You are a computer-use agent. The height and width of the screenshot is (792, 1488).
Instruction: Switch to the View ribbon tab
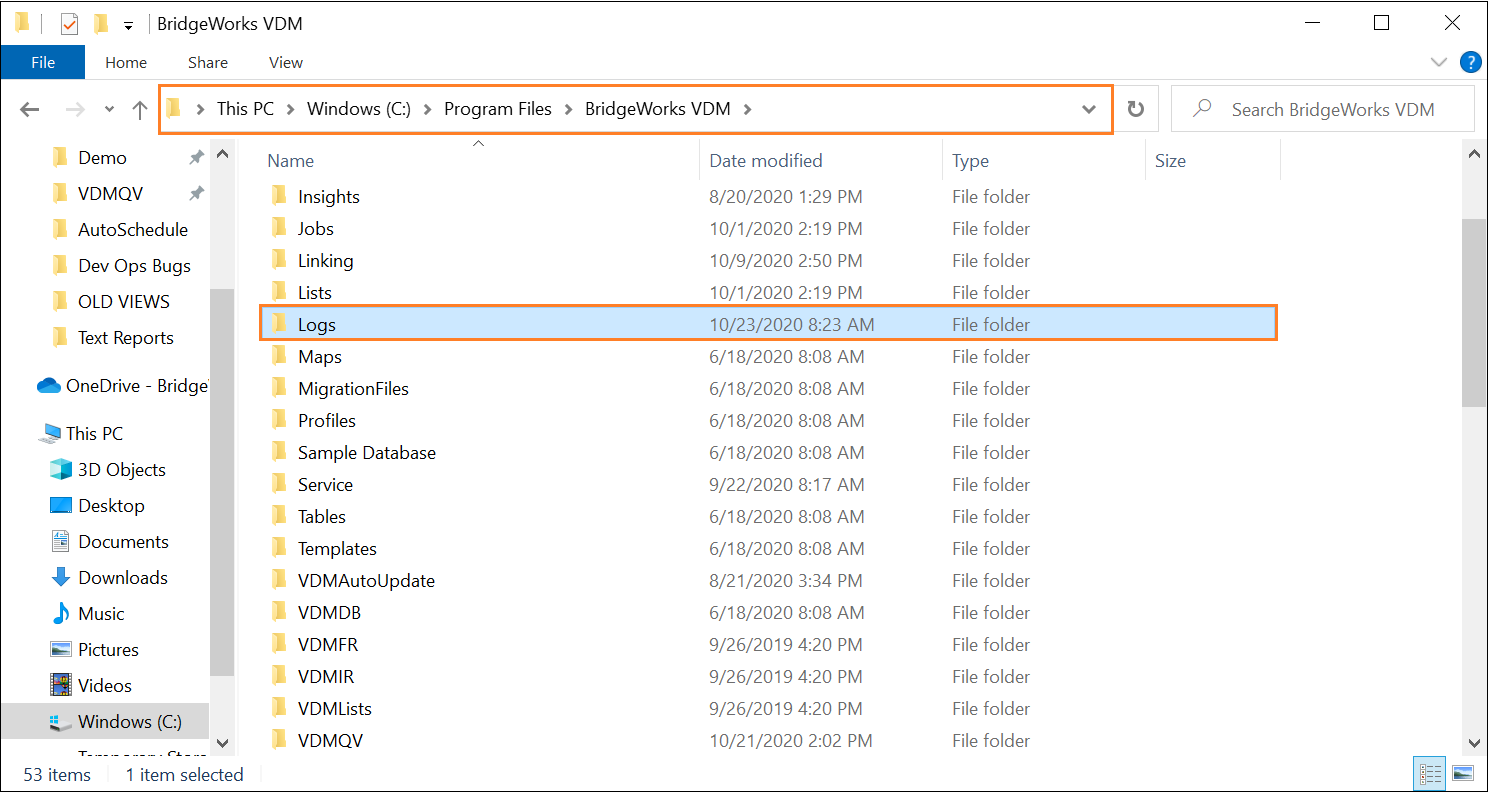click(286, 62)
